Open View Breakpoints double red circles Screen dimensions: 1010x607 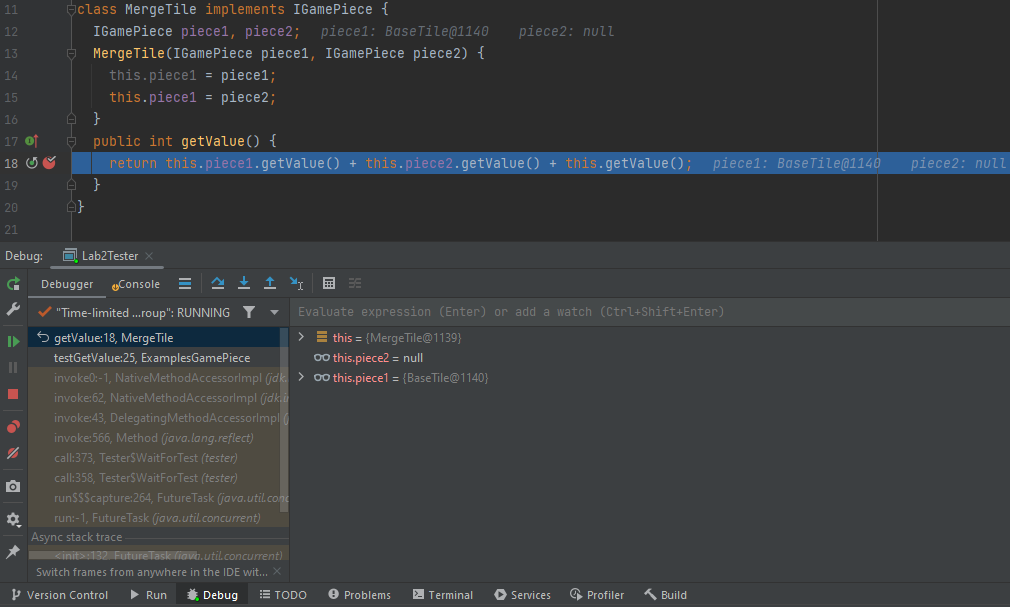point(13,427)
